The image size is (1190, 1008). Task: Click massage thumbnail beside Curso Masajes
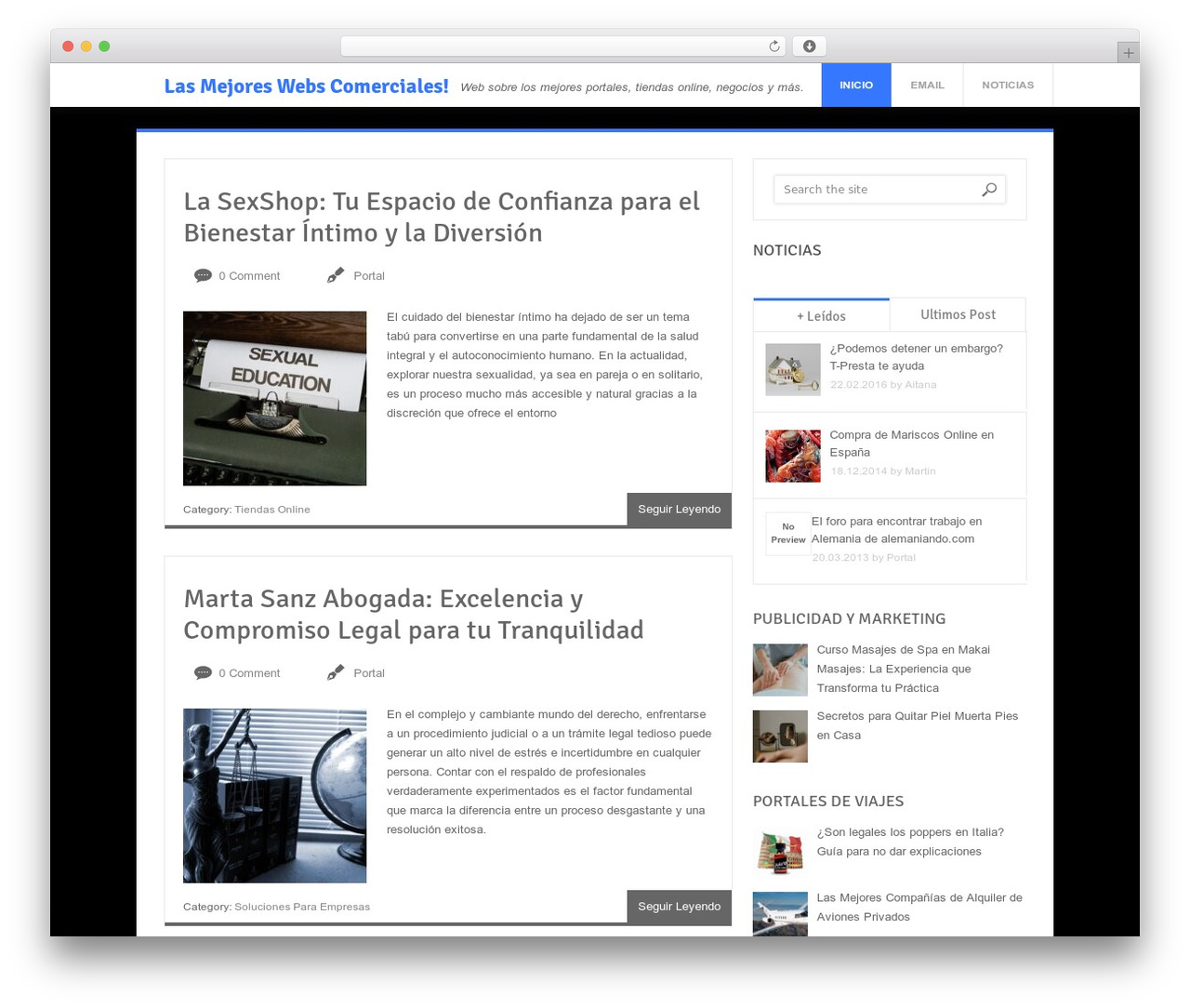click(780, 670)
